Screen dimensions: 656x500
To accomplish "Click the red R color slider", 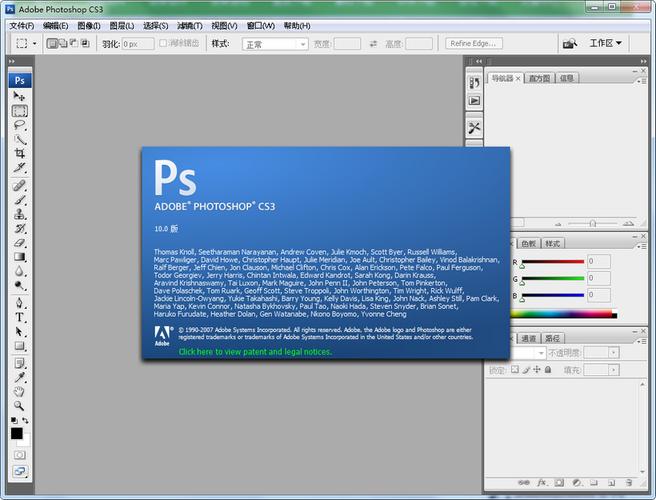I will click(551, 262).
